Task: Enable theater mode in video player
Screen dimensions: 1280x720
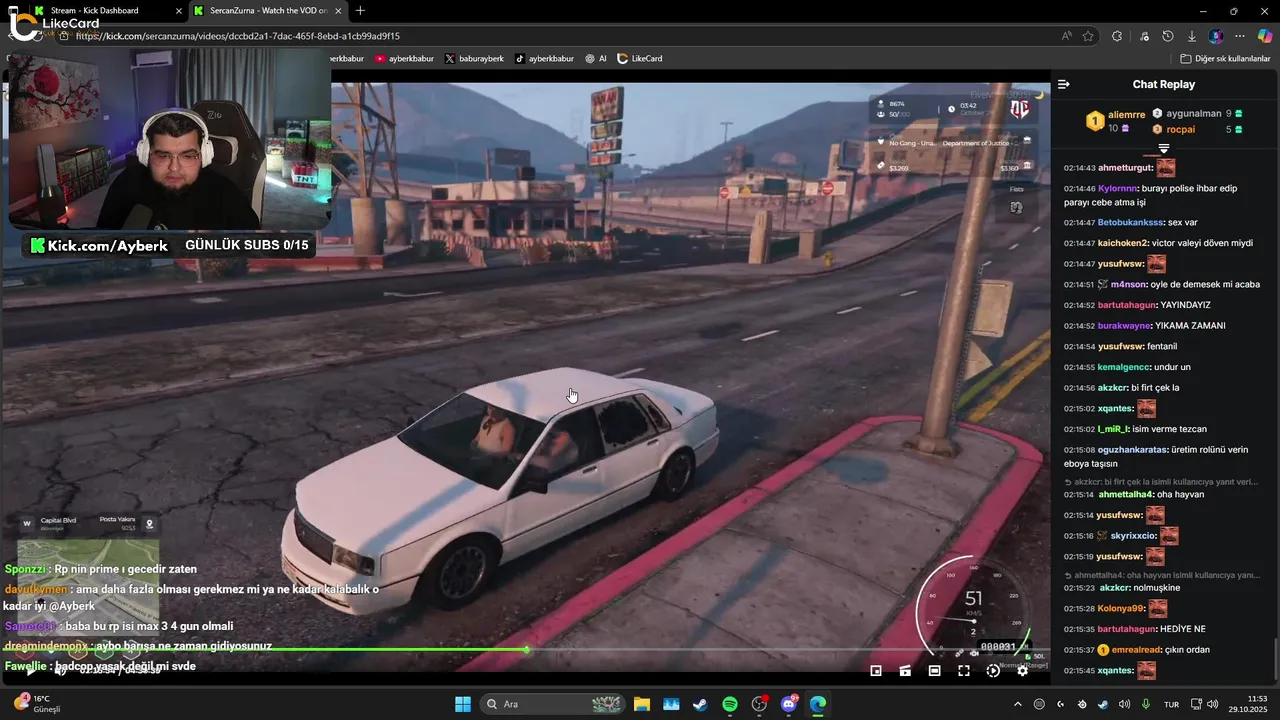Action: click(934, 671)
